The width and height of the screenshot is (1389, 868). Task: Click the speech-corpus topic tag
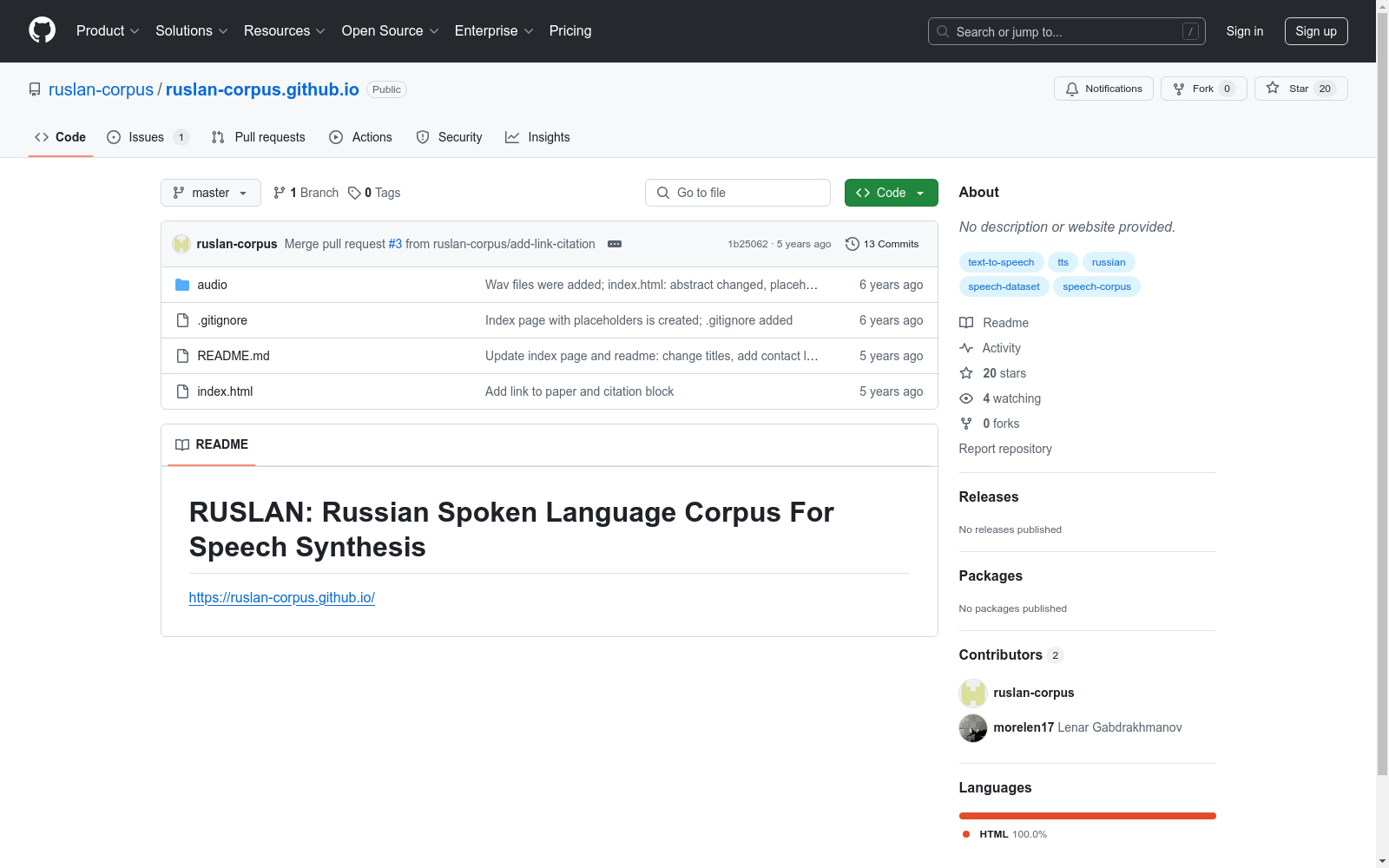click(x=1096, y=286)
